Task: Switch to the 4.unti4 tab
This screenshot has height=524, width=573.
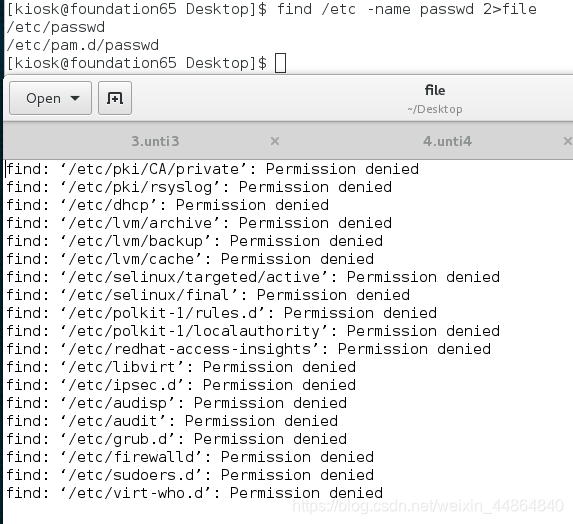Action: coord(447,141)
